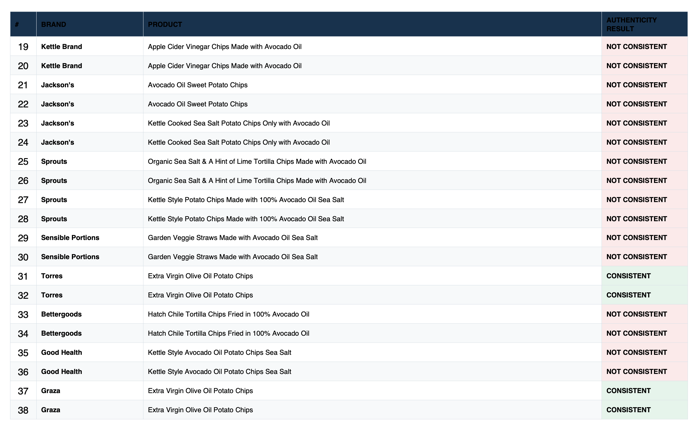Click Bettergoods brand in row 34

[x=61, y=334]
